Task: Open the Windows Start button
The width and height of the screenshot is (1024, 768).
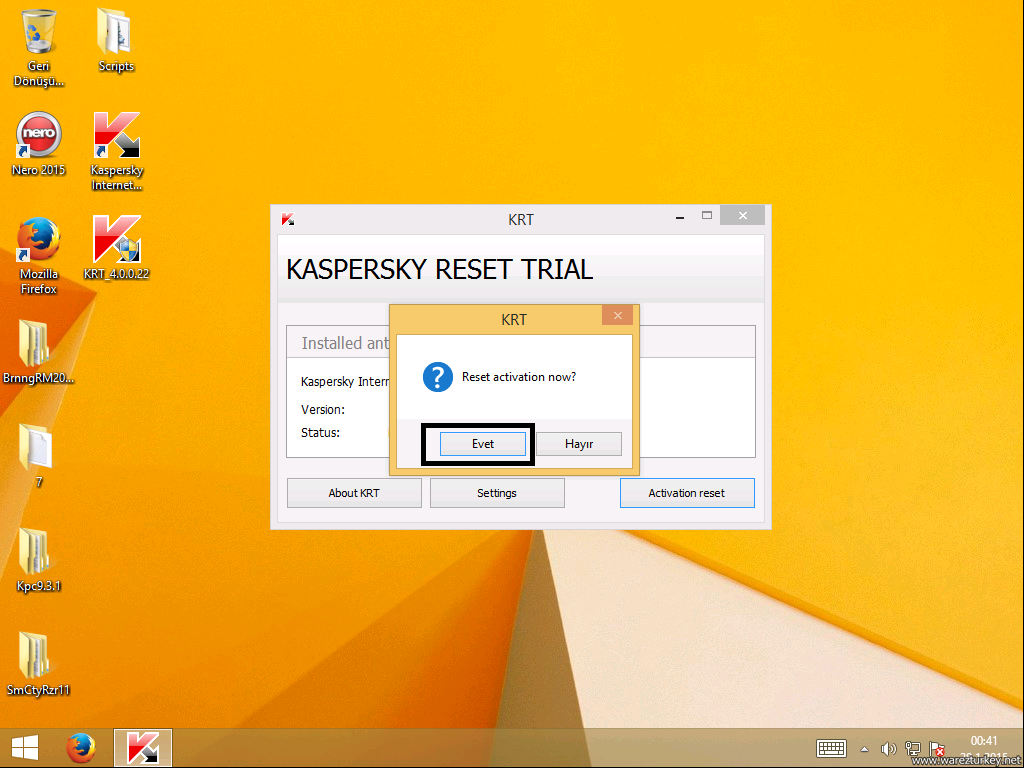Action: 25,748
